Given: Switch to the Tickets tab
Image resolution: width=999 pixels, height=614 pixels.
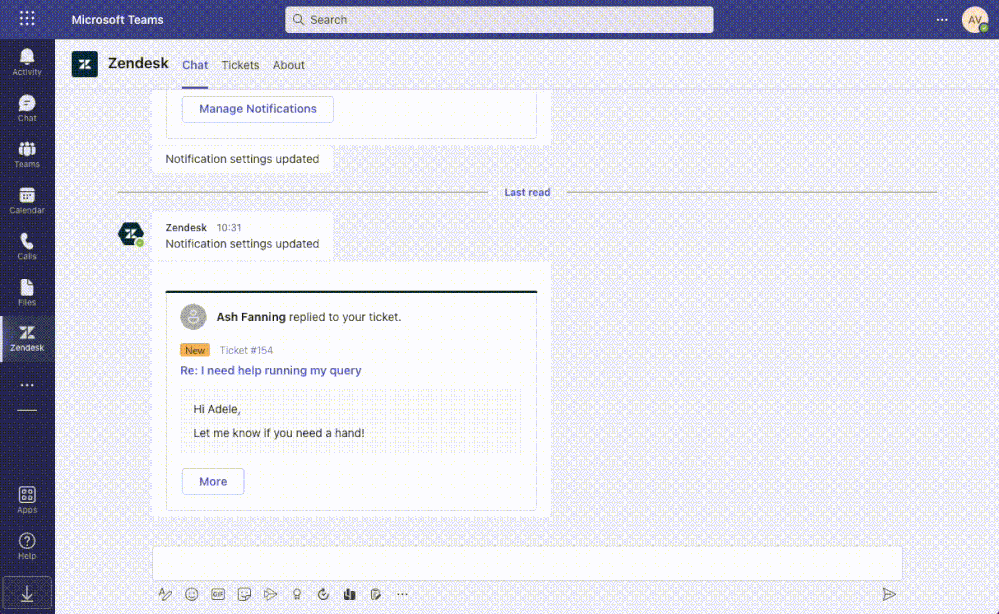Looking at the screenshot, I should 240,65.
